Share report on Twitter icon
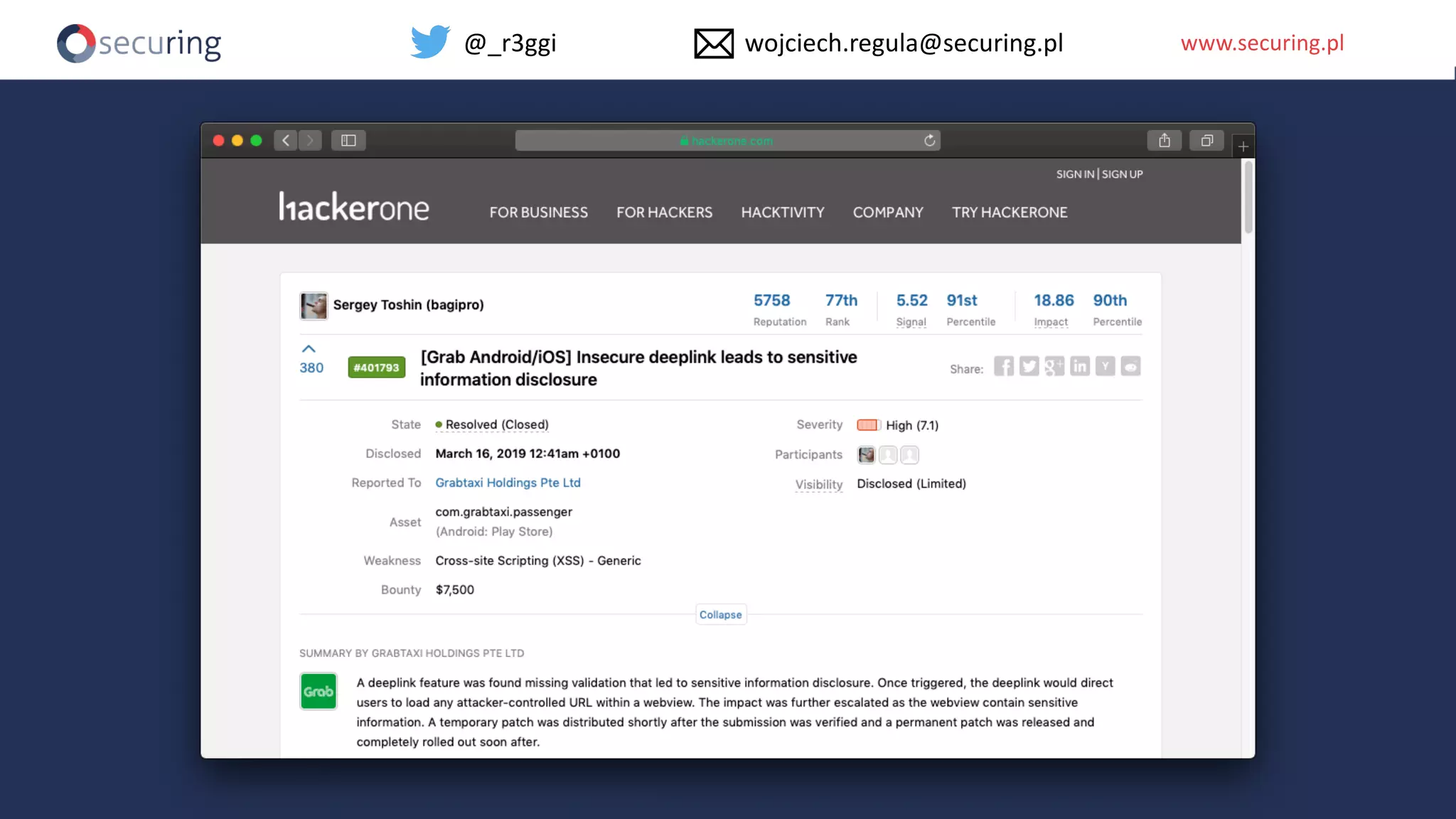The width and height of the screenshot is (1456, 819). (1029, 366)
